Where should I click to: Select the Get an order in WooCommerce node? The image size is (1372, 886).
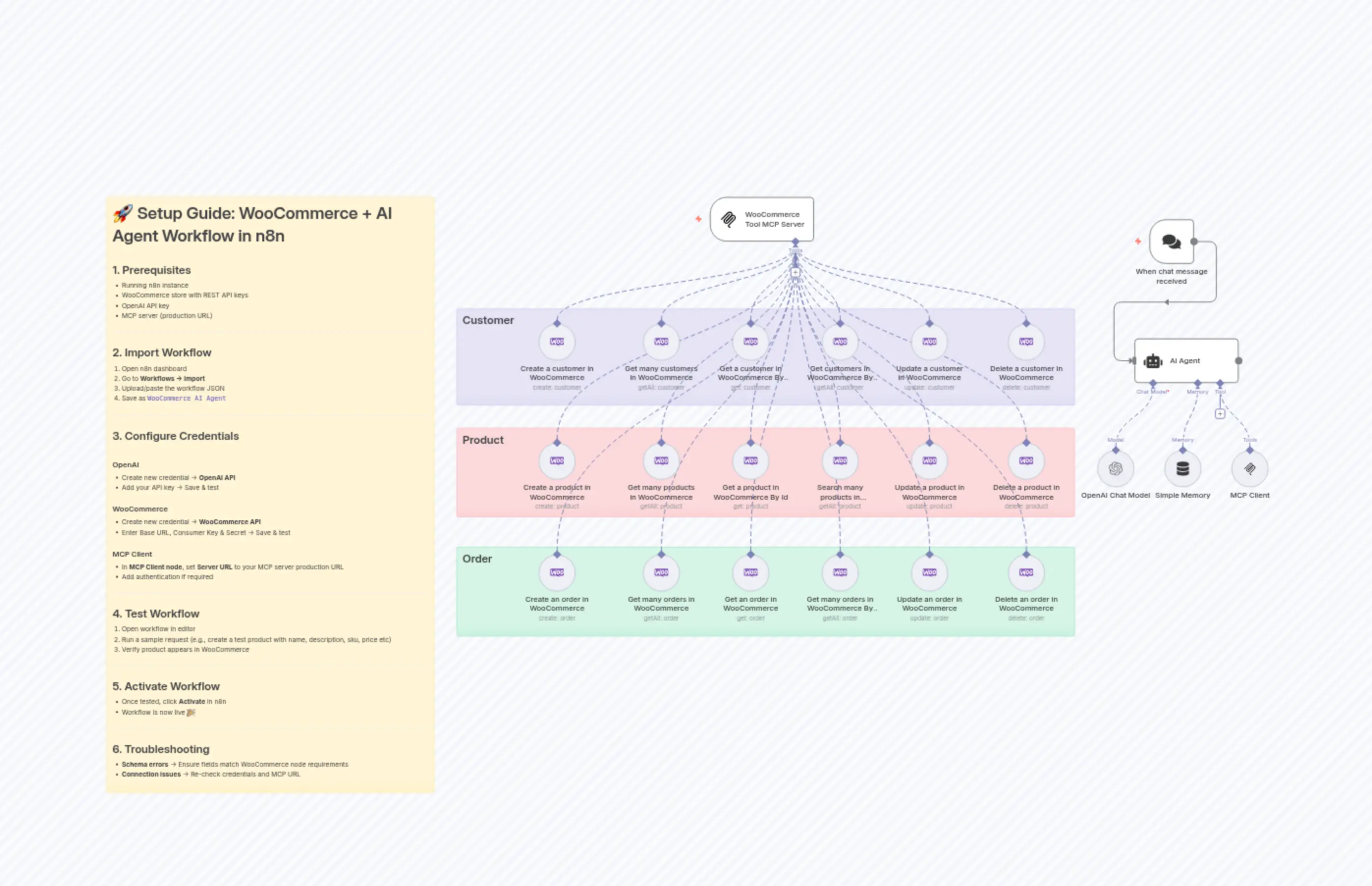(x=750, y=572)
